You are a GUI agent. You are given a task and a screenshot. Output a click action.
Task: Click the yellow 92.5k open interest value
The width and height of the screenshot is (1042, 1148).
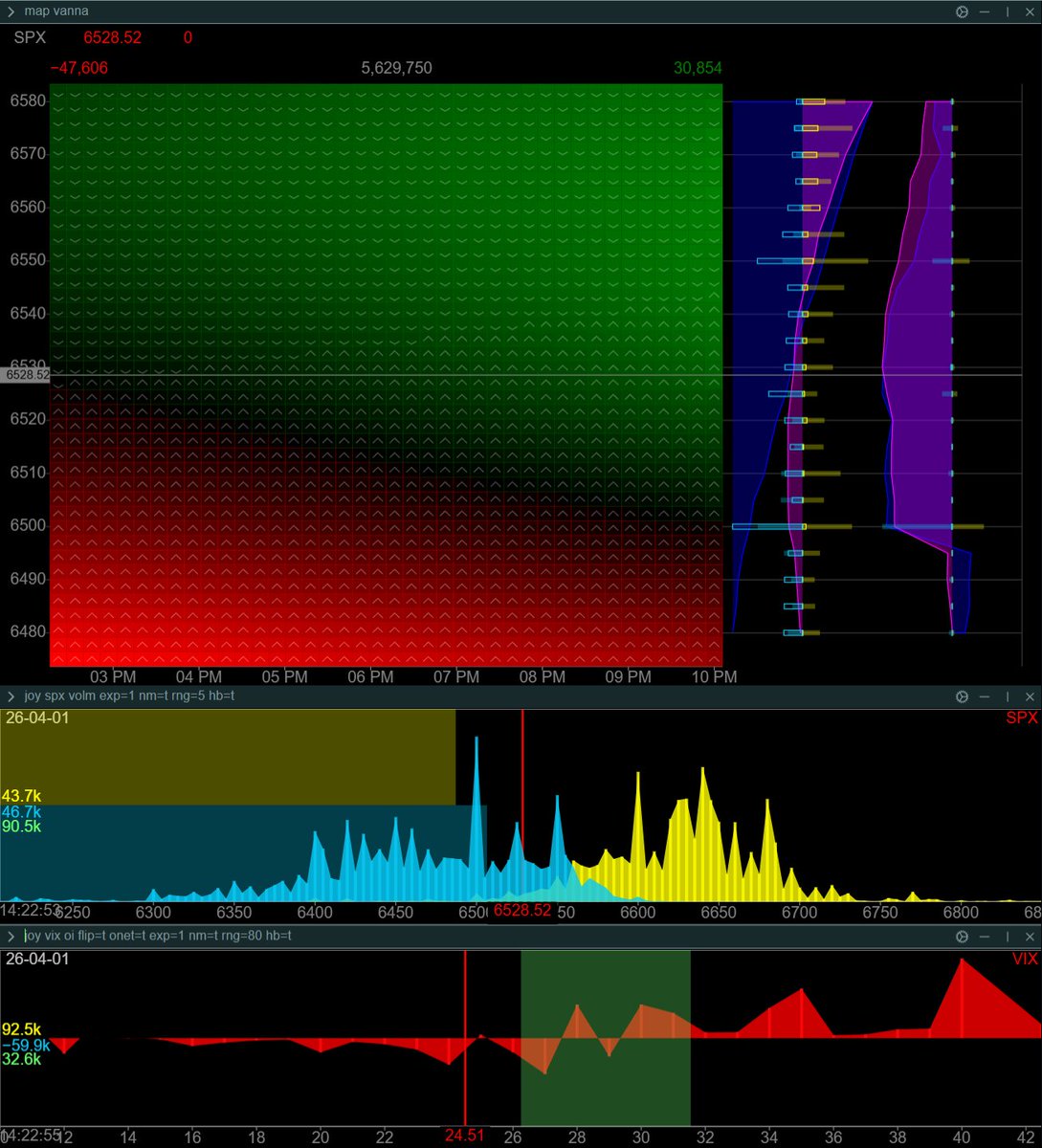pos(21,1029)
